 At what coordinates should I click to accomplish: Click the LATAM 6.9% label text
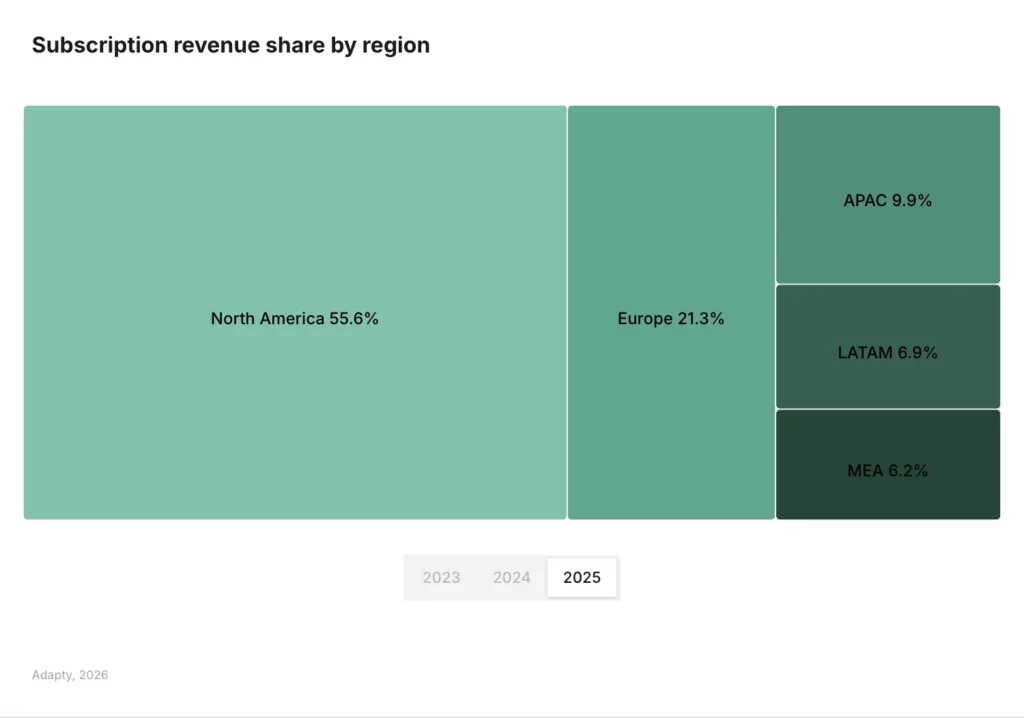point(888,352)
